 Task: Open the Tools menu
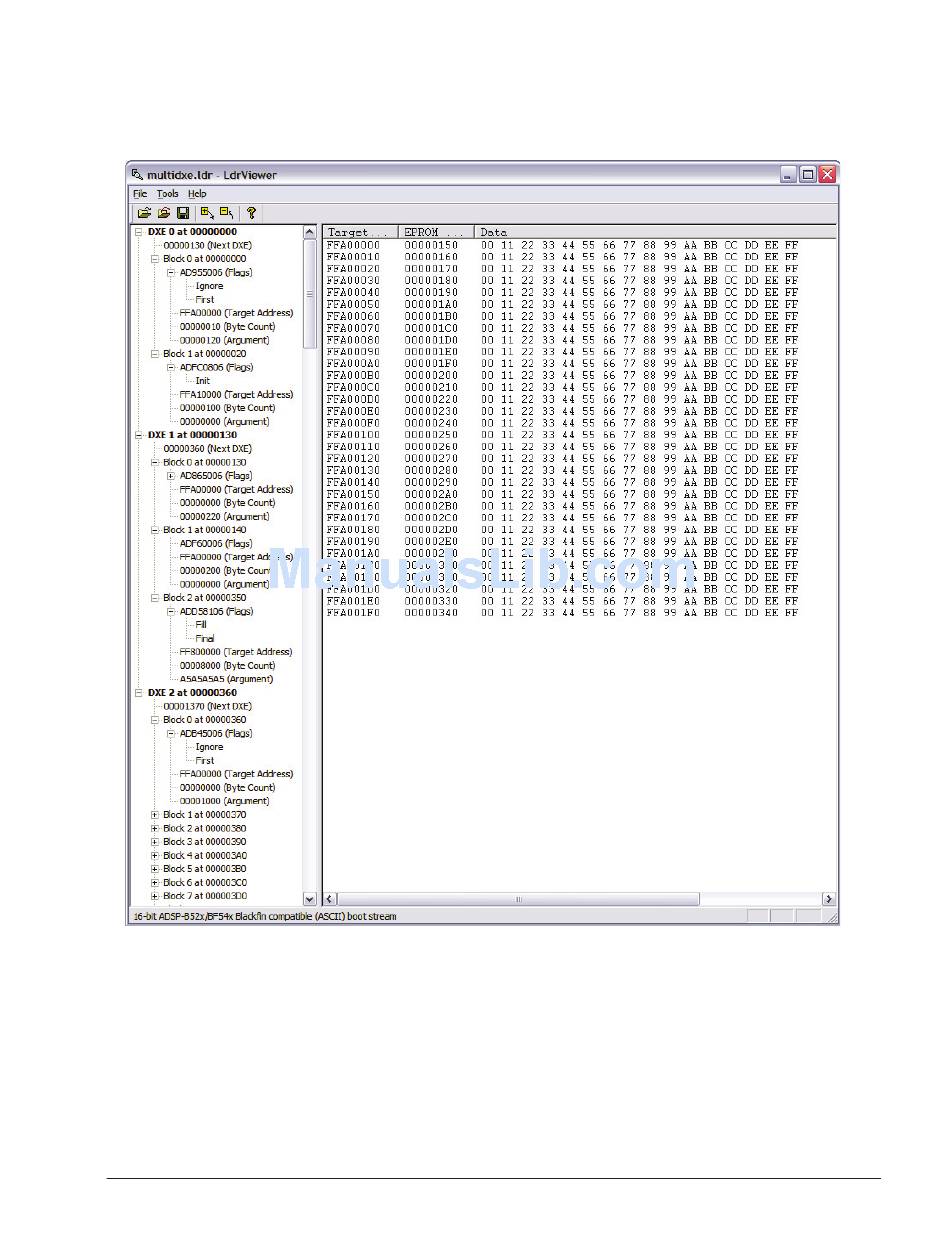coord(167,194)
